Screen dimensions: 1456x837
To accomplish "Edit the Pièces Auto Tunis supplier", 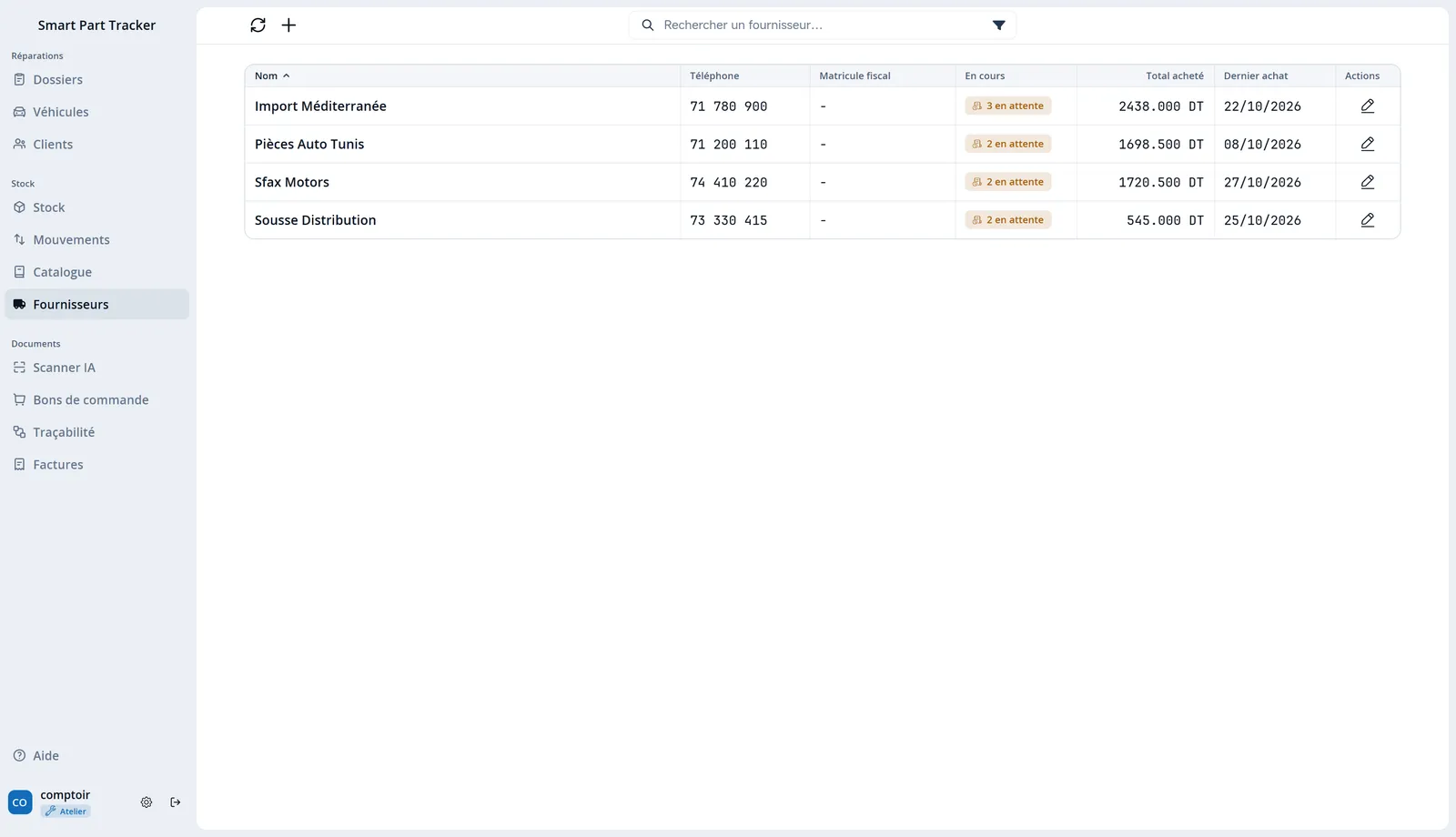I will [1367, 144].
